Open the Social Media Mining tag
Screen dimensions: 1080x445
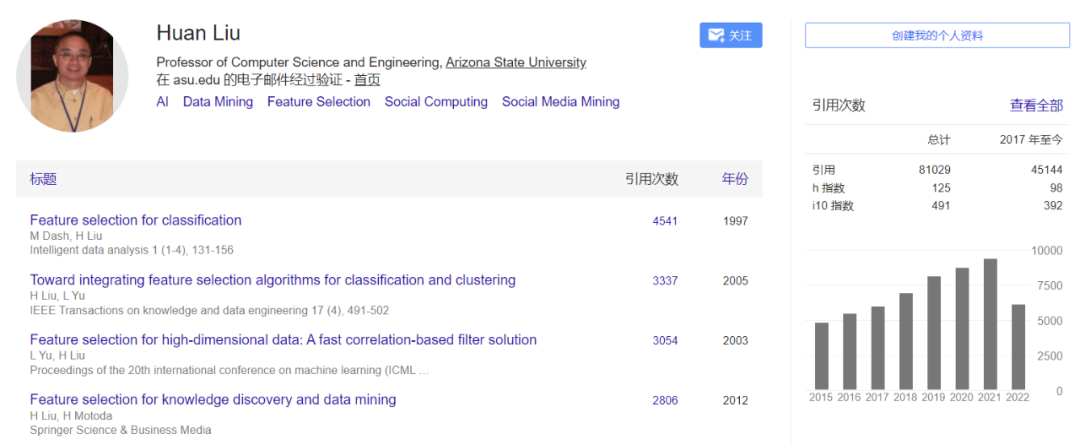tap(561, 102)
